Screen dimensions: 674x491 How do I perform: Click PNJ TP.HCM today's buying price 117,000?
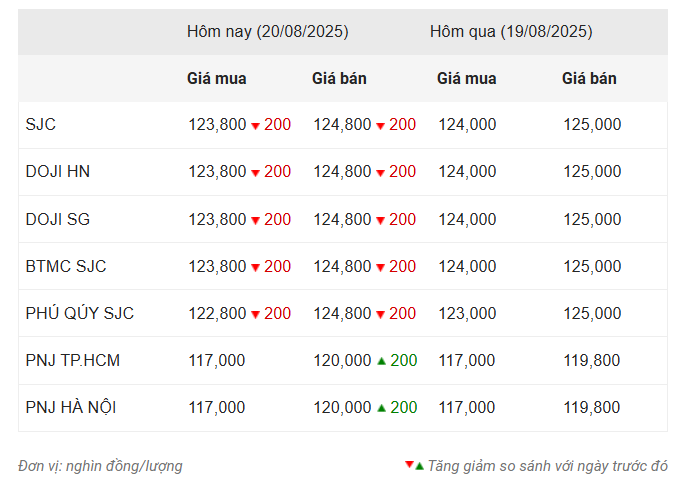217,360
